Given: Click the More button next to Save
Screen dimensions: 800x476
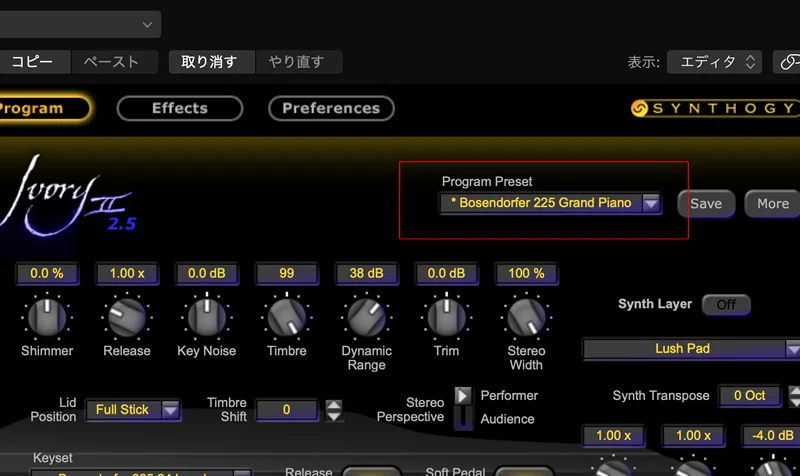Looking at the screenshot, I should (772, 204).
